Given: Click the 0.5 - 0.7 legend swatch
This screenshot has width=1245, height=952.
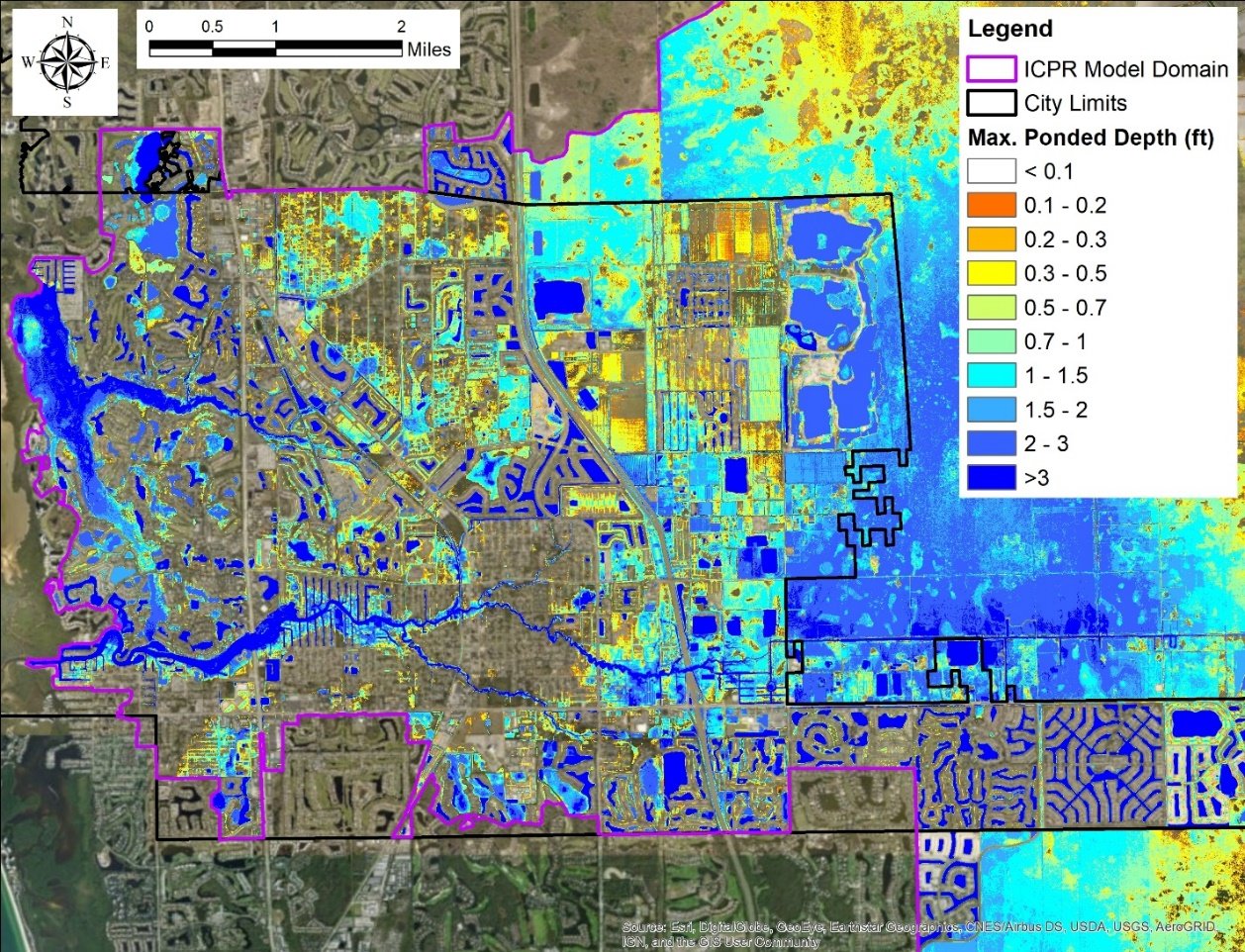Looking at the screenshot, I should coord(992,308).
